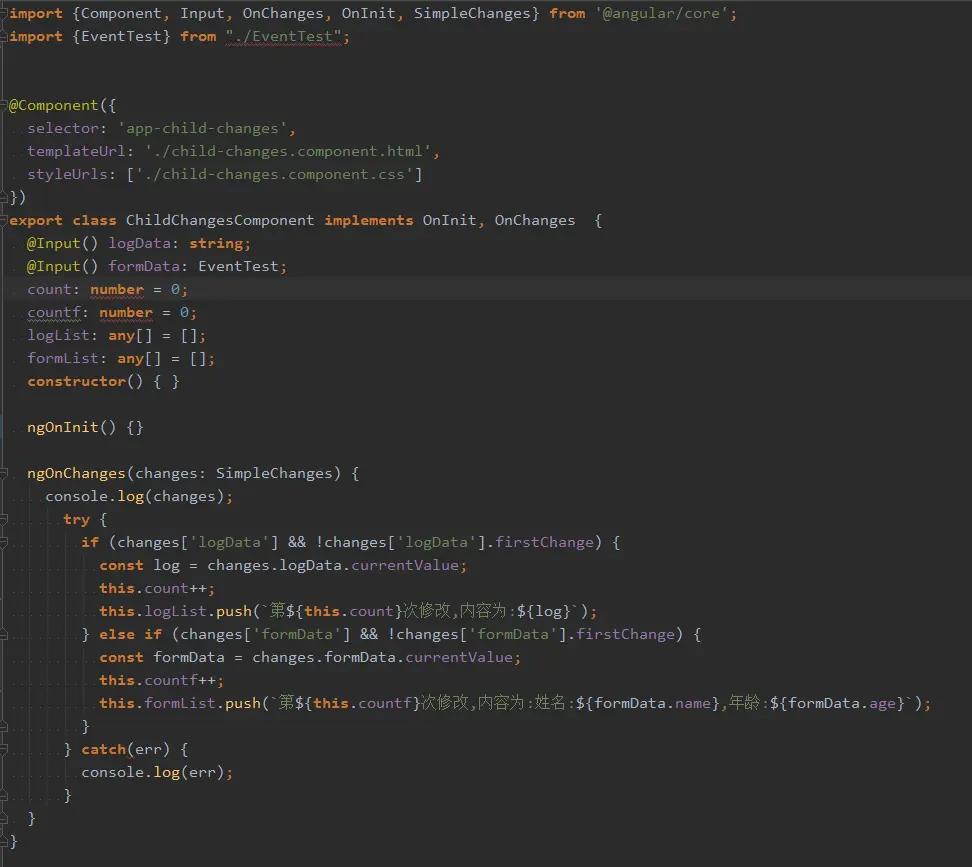Collapse the catch(err) block fold marker
972x867 pixels.
(4, 749)
